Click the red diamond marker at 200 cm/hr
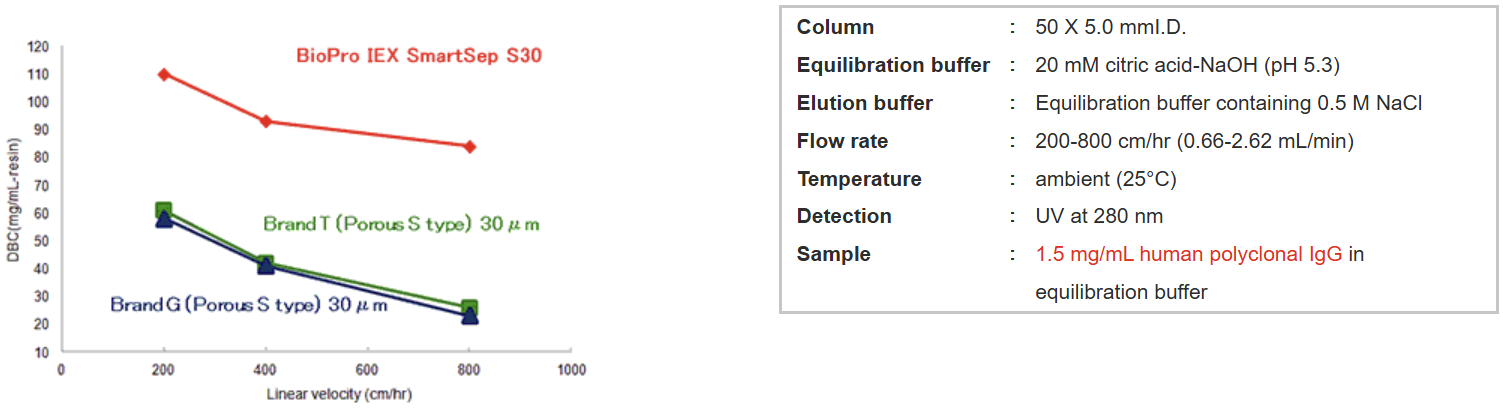1503x409 pixels. pyautogui.click(x=164, y=74)
